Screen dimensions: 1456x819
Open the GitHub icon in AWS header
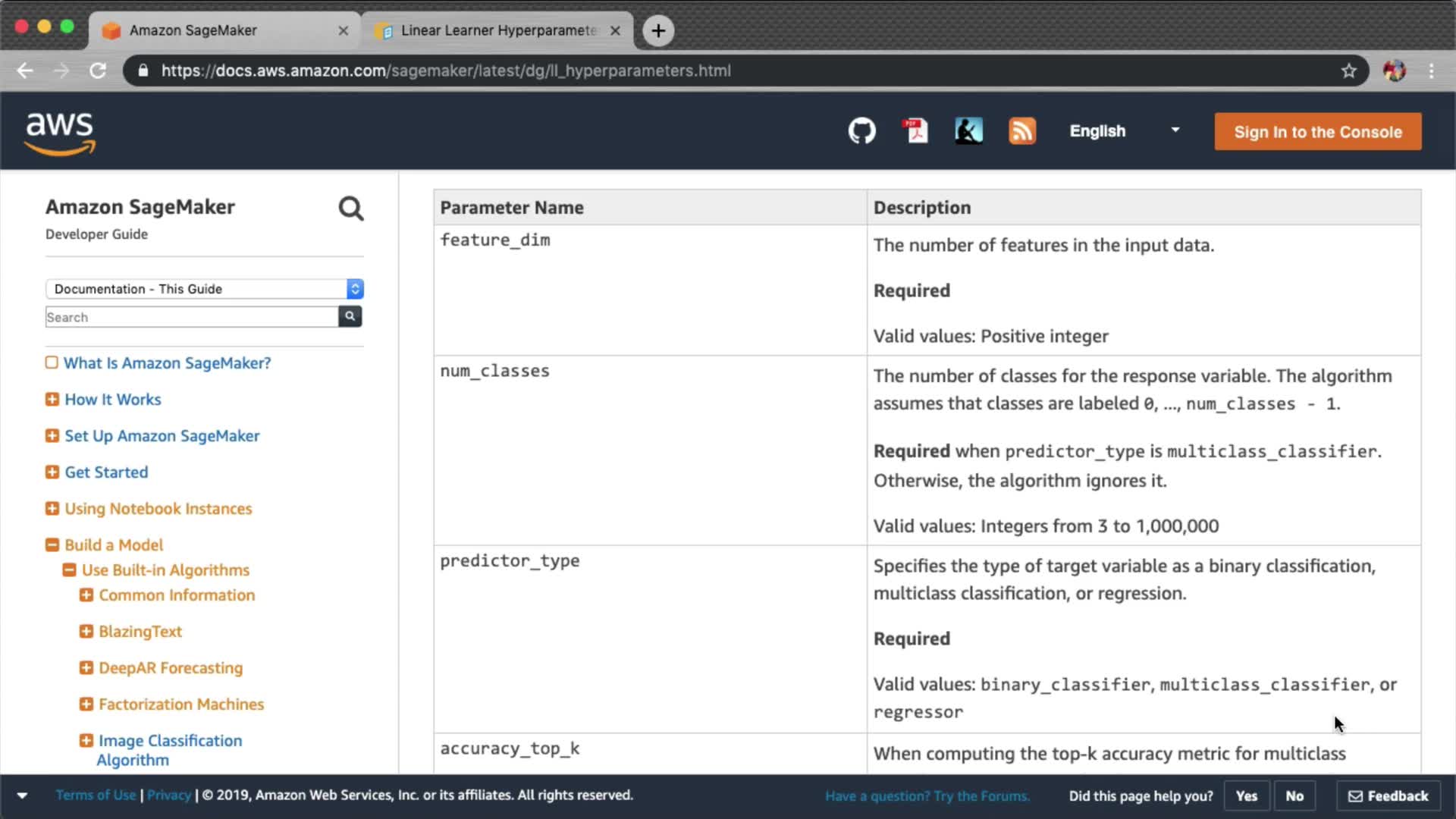861,131
